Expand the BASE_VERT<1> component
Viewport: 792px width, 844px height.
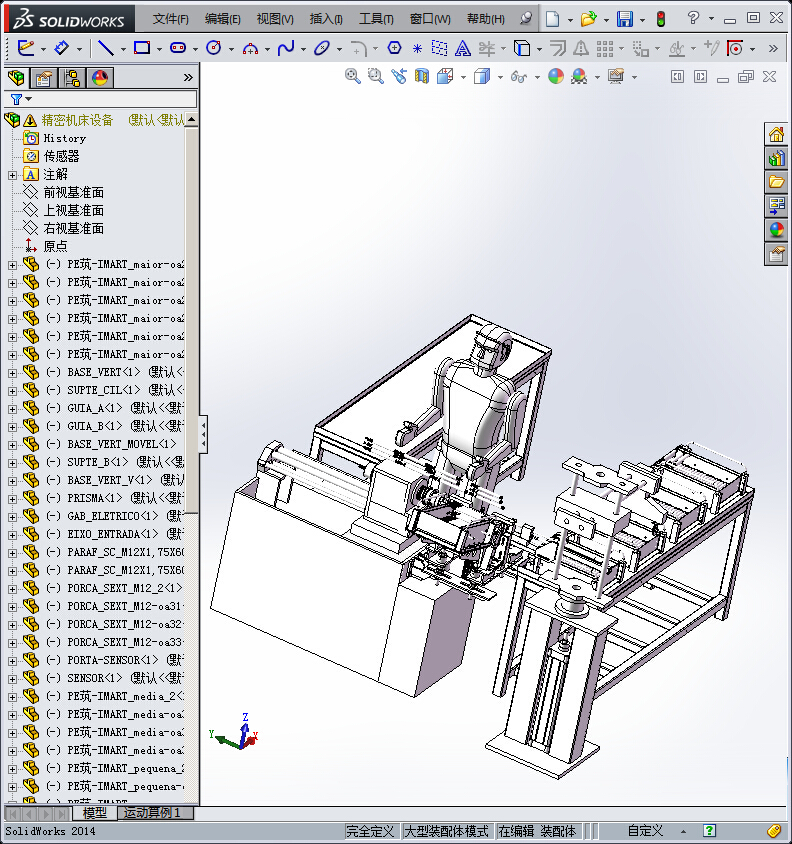pos(12,372)
